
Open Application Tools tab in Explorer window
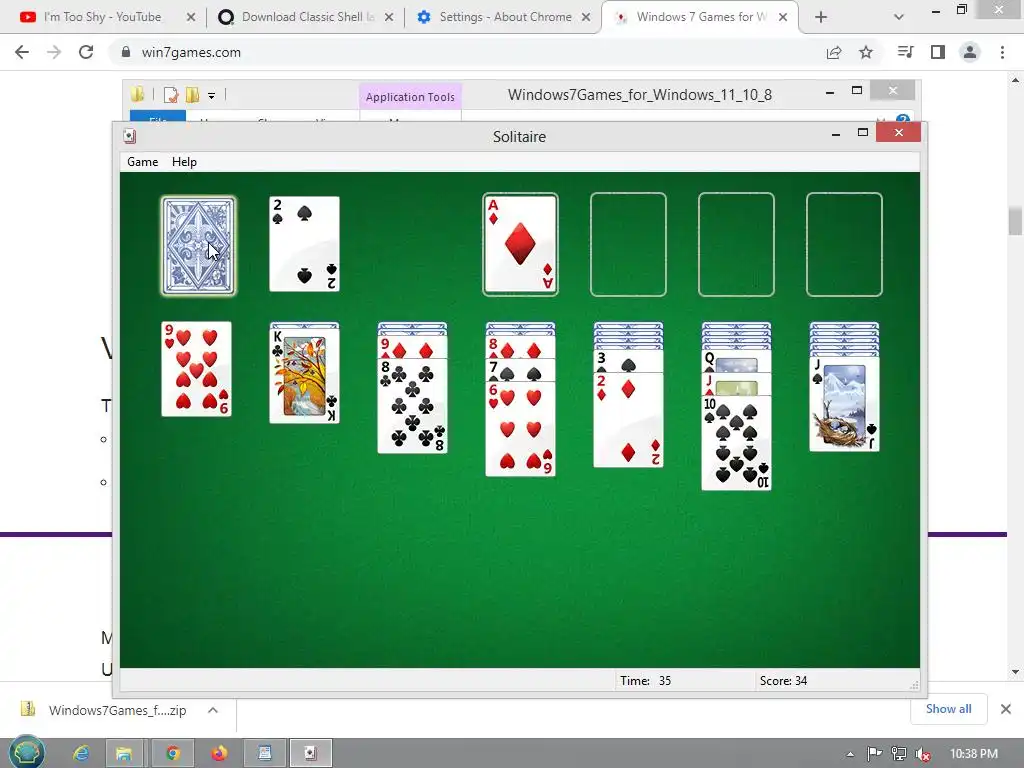[410, 97]
